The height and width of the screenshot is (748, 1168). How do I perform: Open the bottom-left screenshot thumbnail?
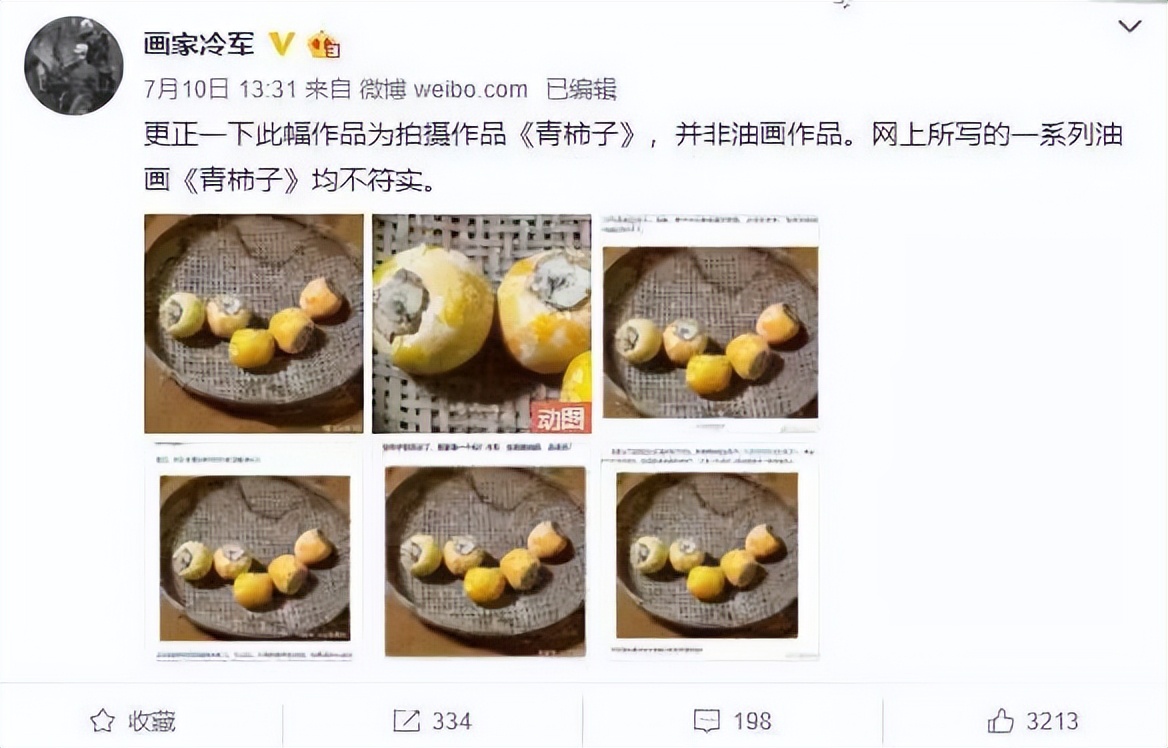(254, 552)
